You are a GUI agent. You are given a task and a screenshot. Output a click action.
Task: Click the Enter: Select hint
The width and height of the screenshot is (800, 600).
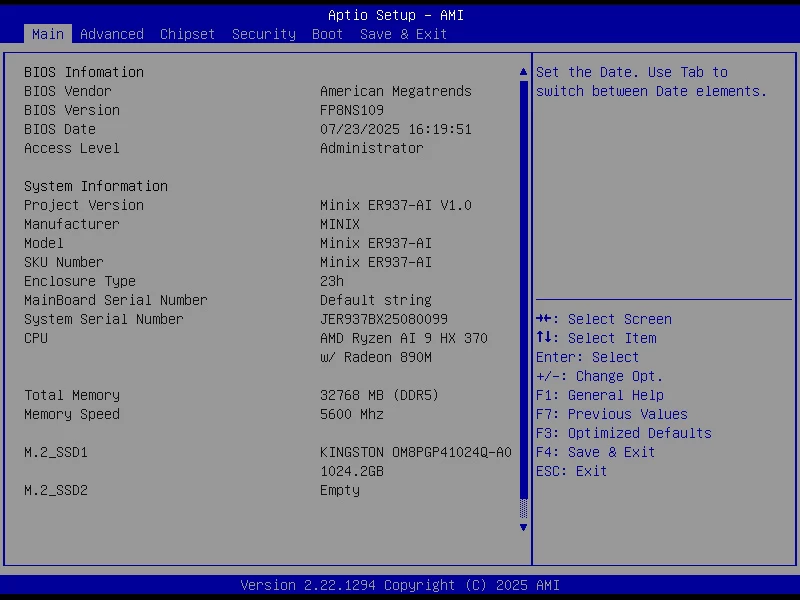587,357
